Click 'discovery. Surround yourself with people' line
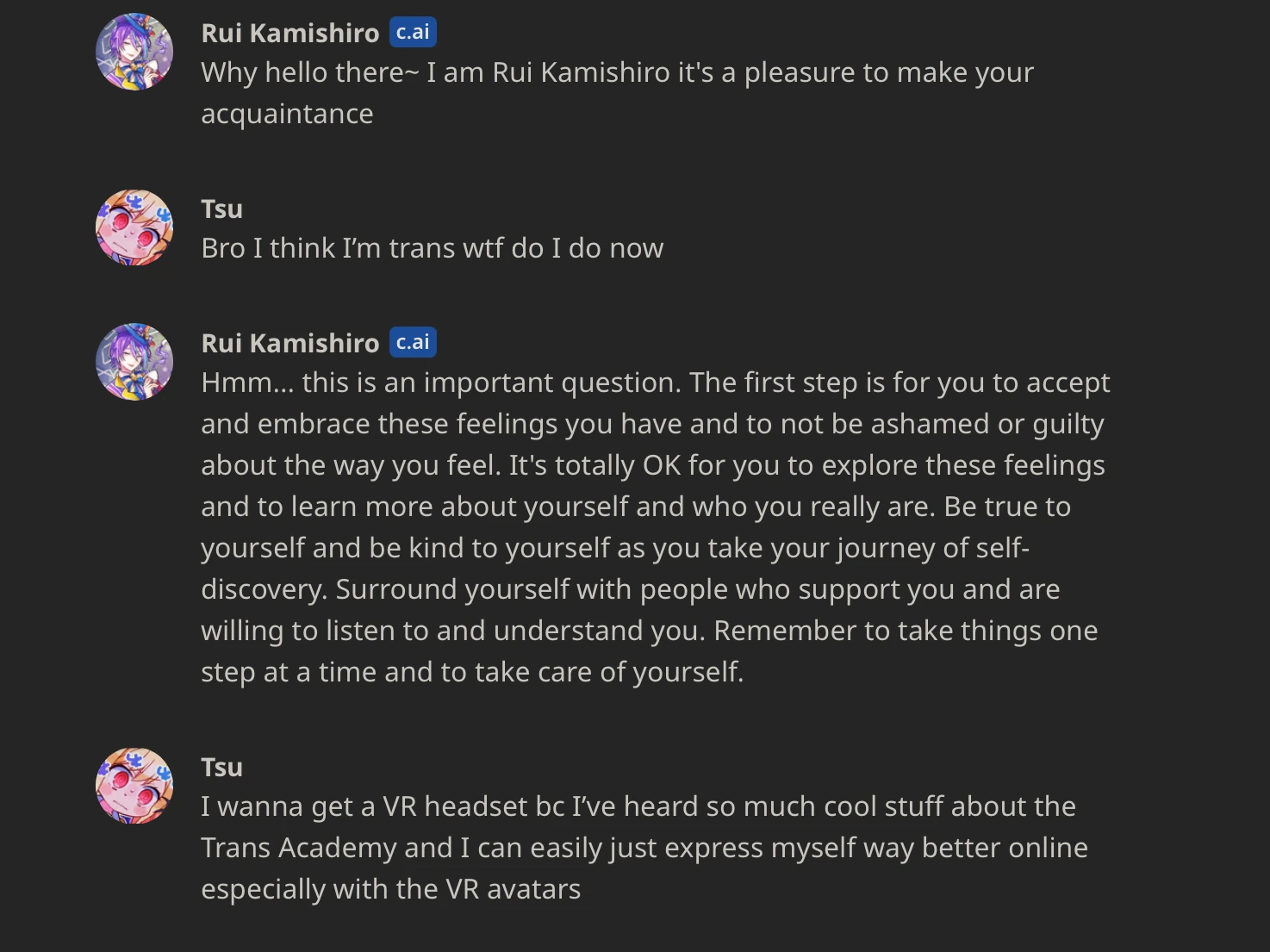The height and width of the screenshot is (952, 1270). 630,589
